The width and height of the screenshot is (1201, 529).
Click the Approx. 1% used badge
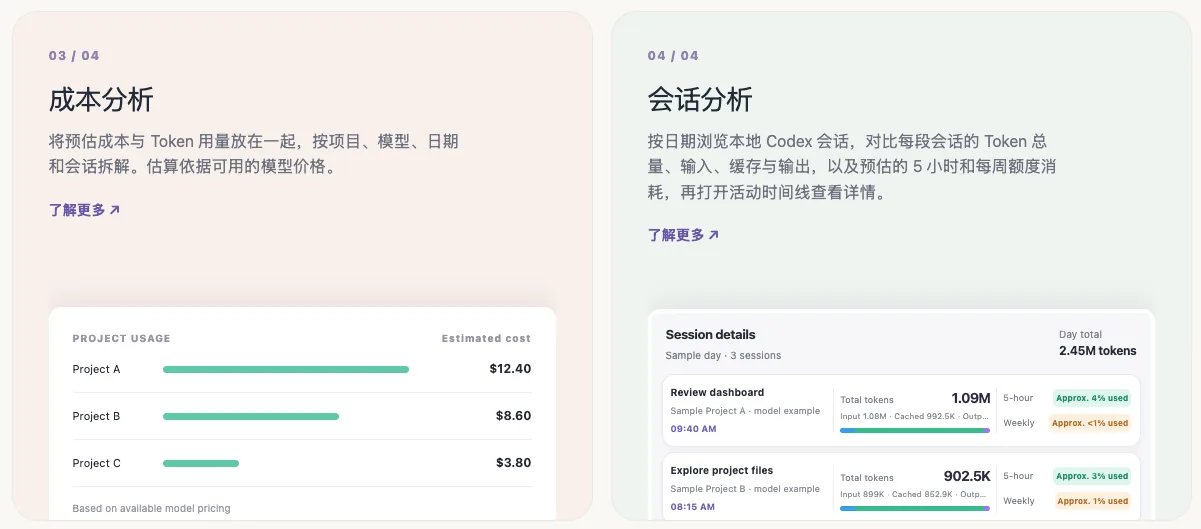tap(1091, 501)
